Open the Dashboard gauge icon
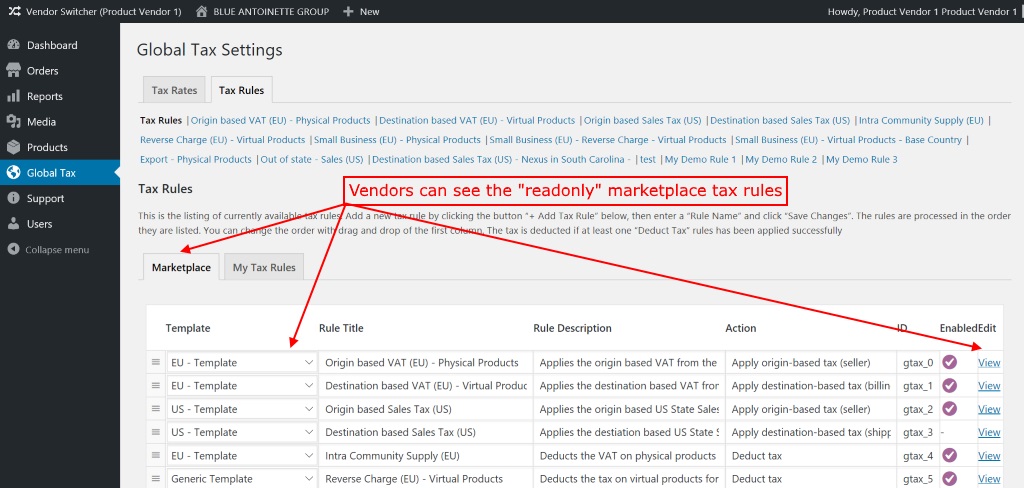 click(13, 45)
